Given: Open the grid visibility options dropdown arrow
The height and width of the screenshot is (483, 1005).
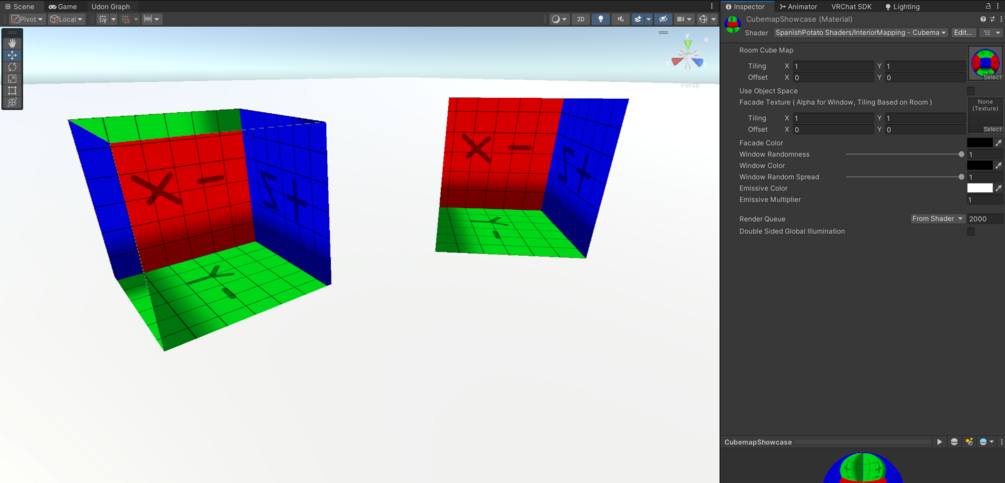Looking at the screenshot, I should (x=113, y=19).
